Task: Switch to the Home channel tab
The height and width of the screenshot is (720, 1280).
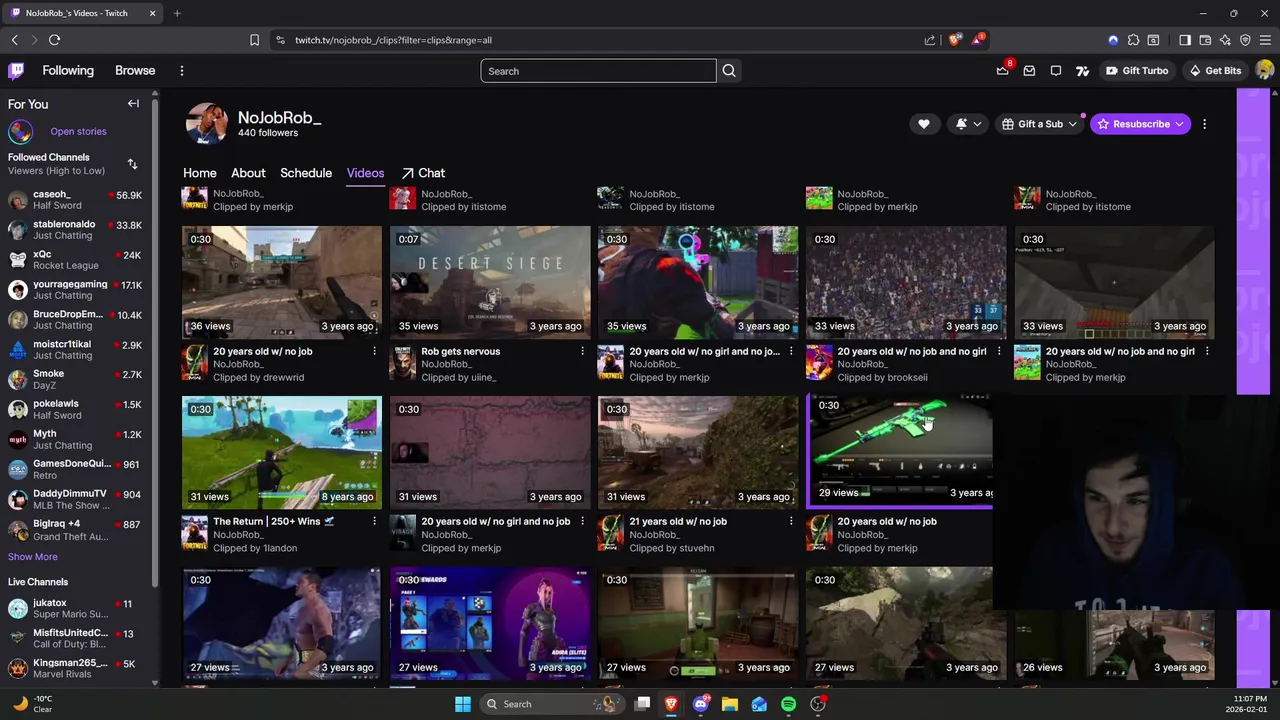Action: tap(200, 173)
